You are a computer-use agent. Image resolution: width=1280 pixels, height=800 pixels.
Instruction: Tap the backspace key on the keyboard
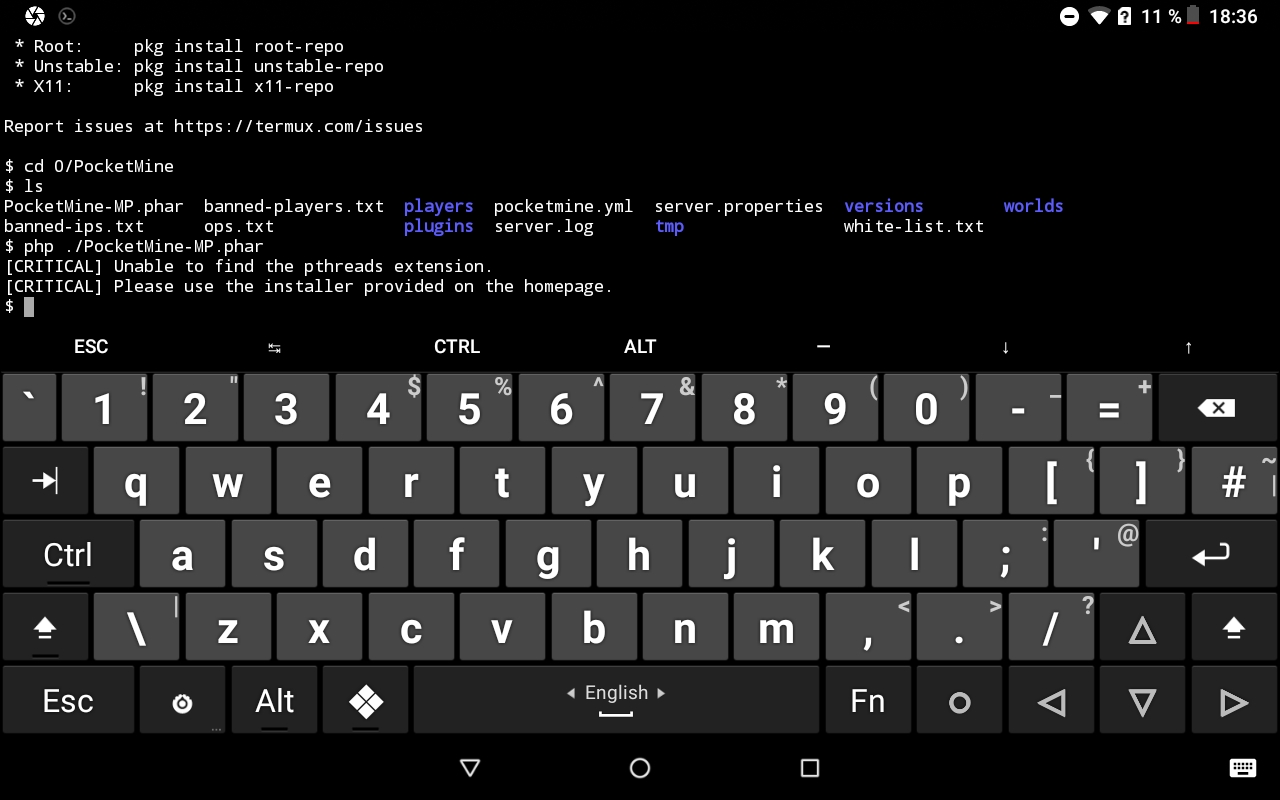(1217, 408)
